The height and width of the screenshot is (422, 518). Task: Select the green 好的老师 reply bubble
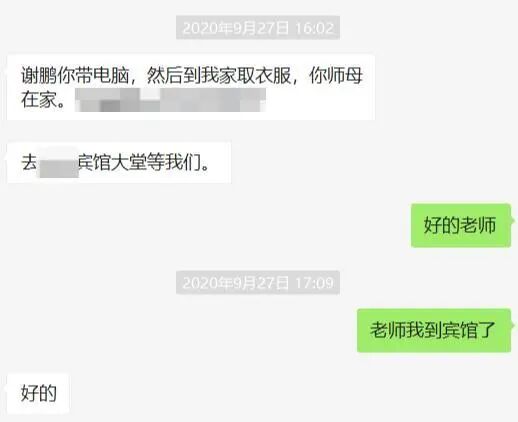[461, 225]
